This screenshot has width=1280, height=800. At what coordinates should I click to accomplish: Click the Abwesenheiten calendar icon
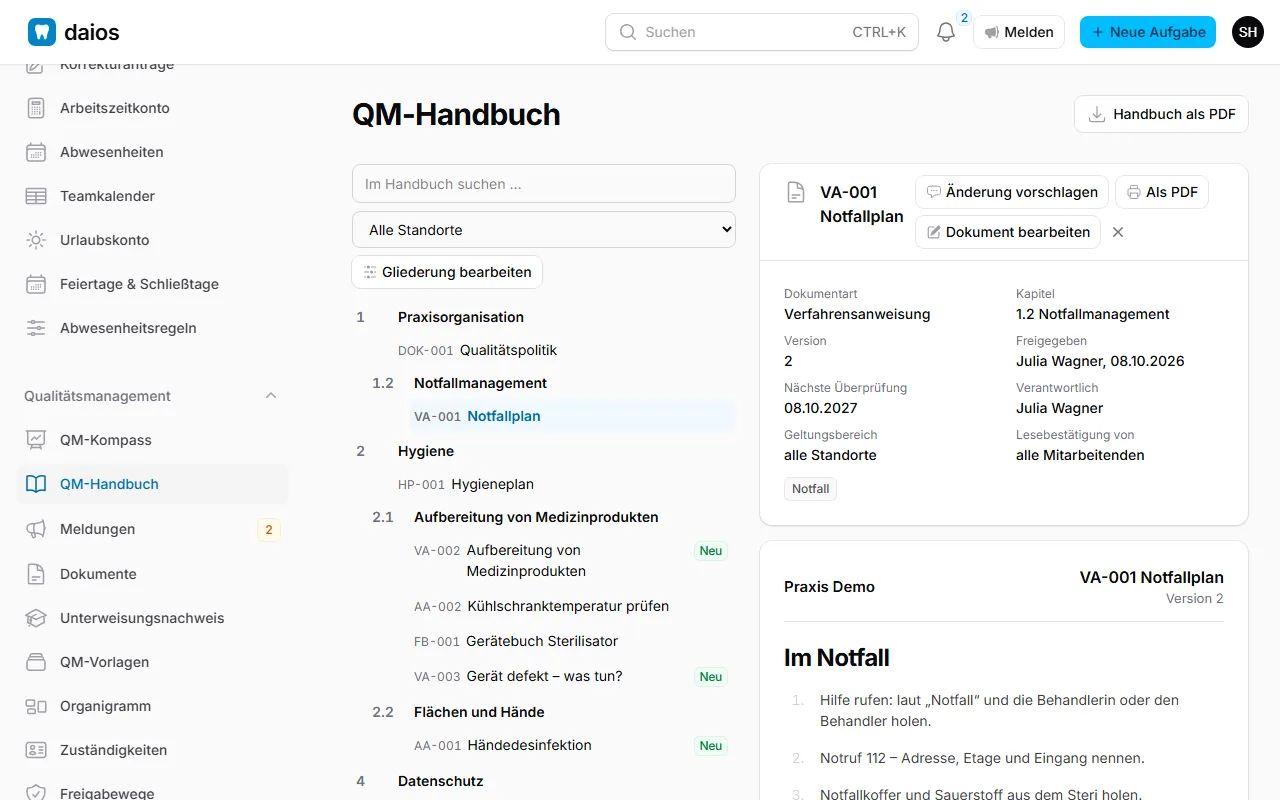[x=36, y=152]
